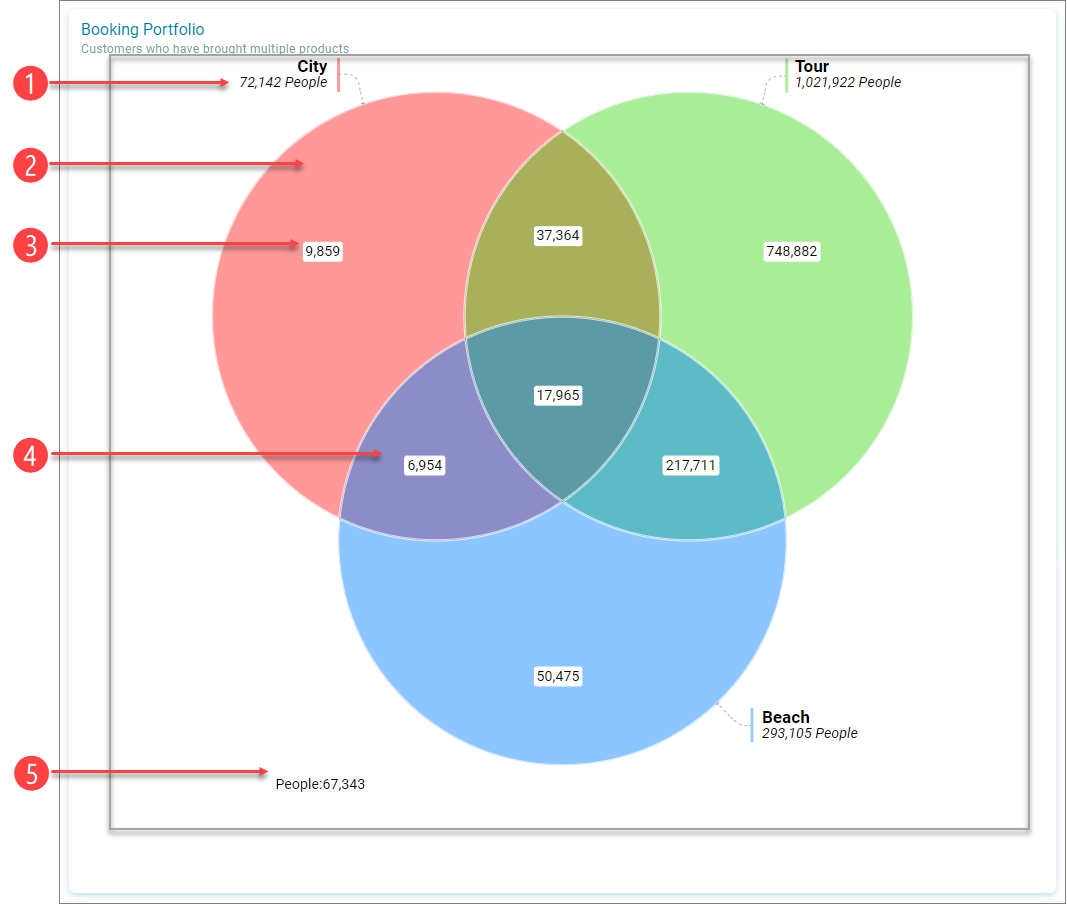Click the 37,364 City and Tour intersection value

(558, 236)
